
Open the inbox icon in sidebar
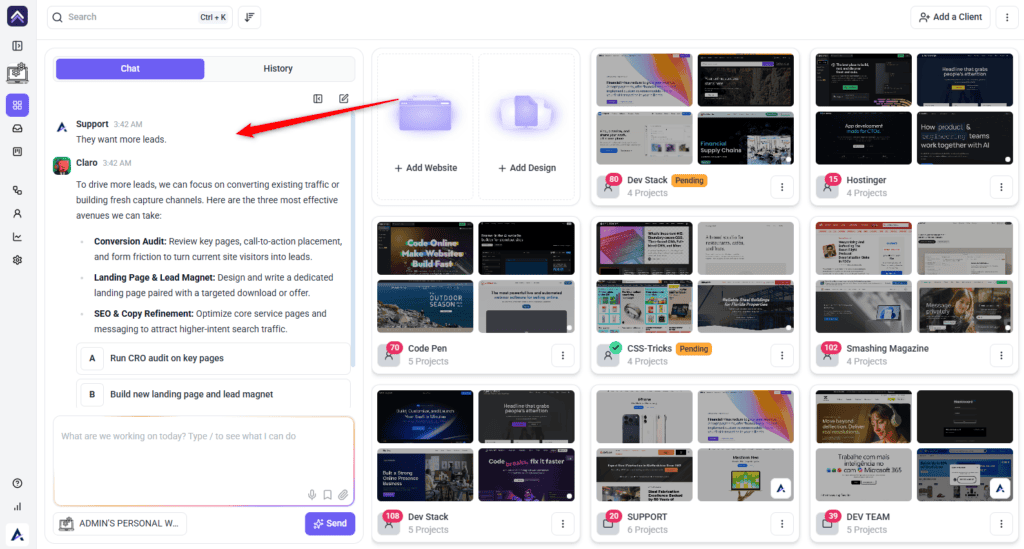[x=18, y=129]
